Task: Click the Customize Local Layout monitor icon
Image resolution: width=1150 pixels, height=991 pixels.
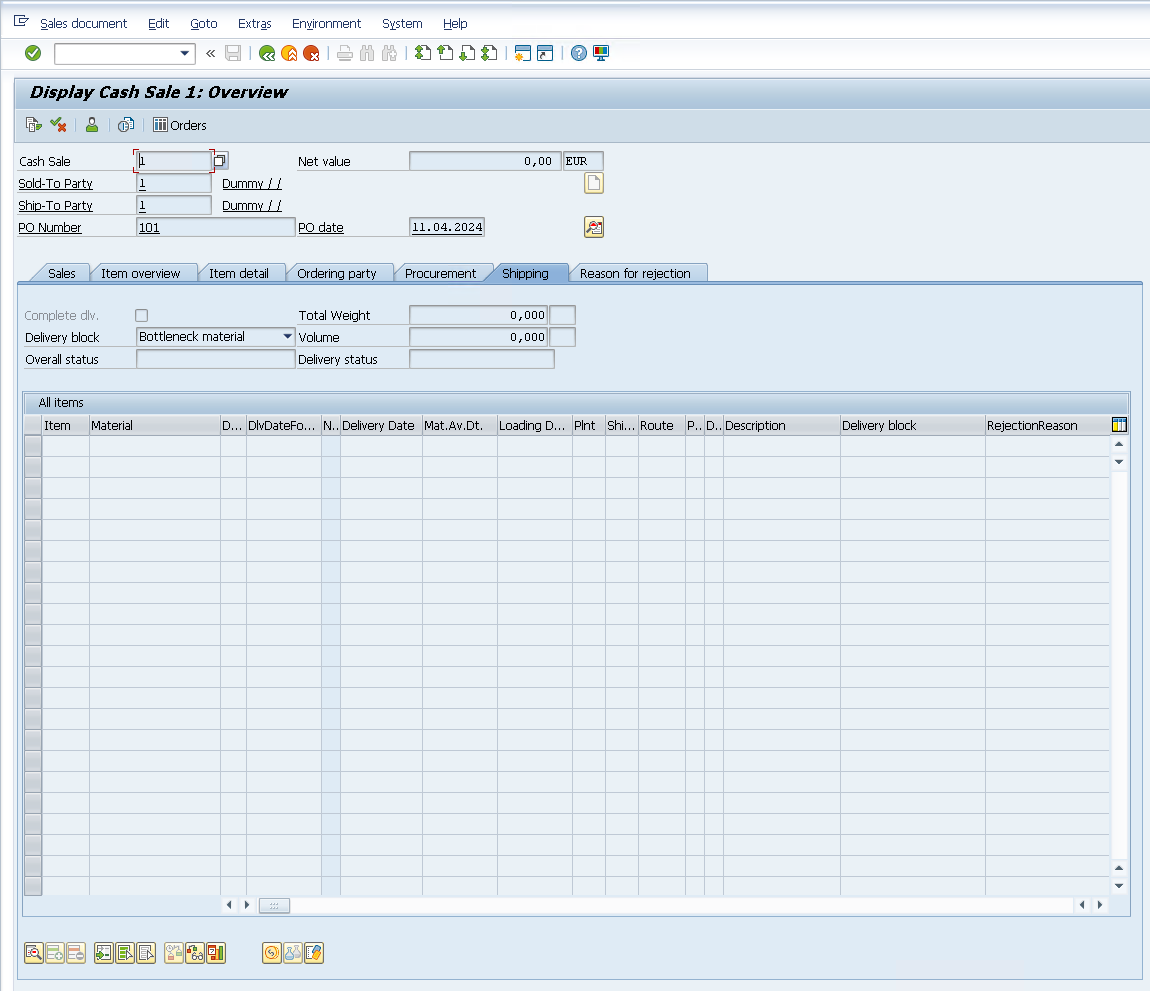Action: [x=600, y=53]
